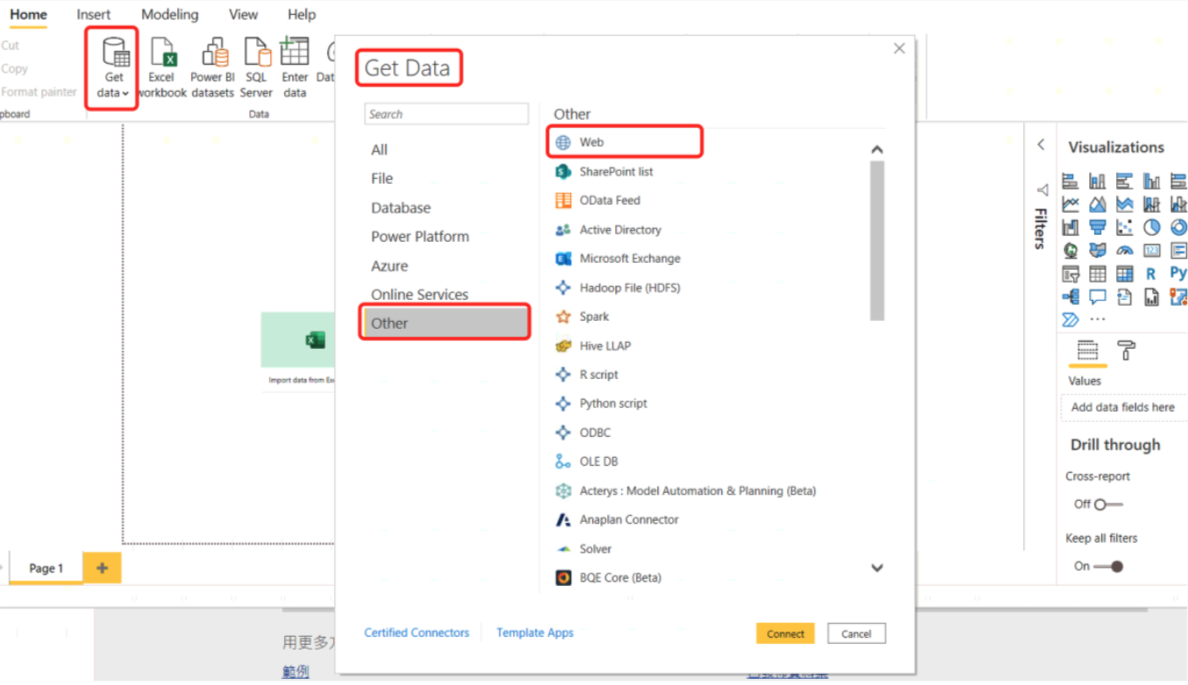Select the Pie chart visual

(x=1152, y=227)
